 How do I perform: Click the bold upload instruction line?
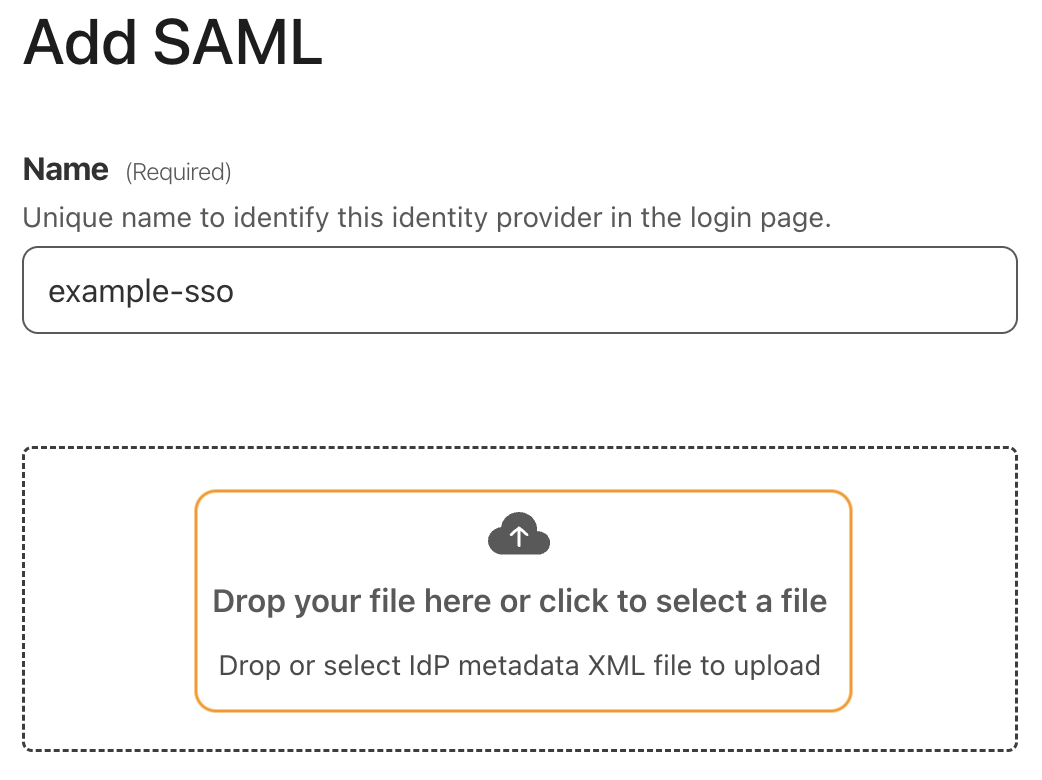point(520,601)
